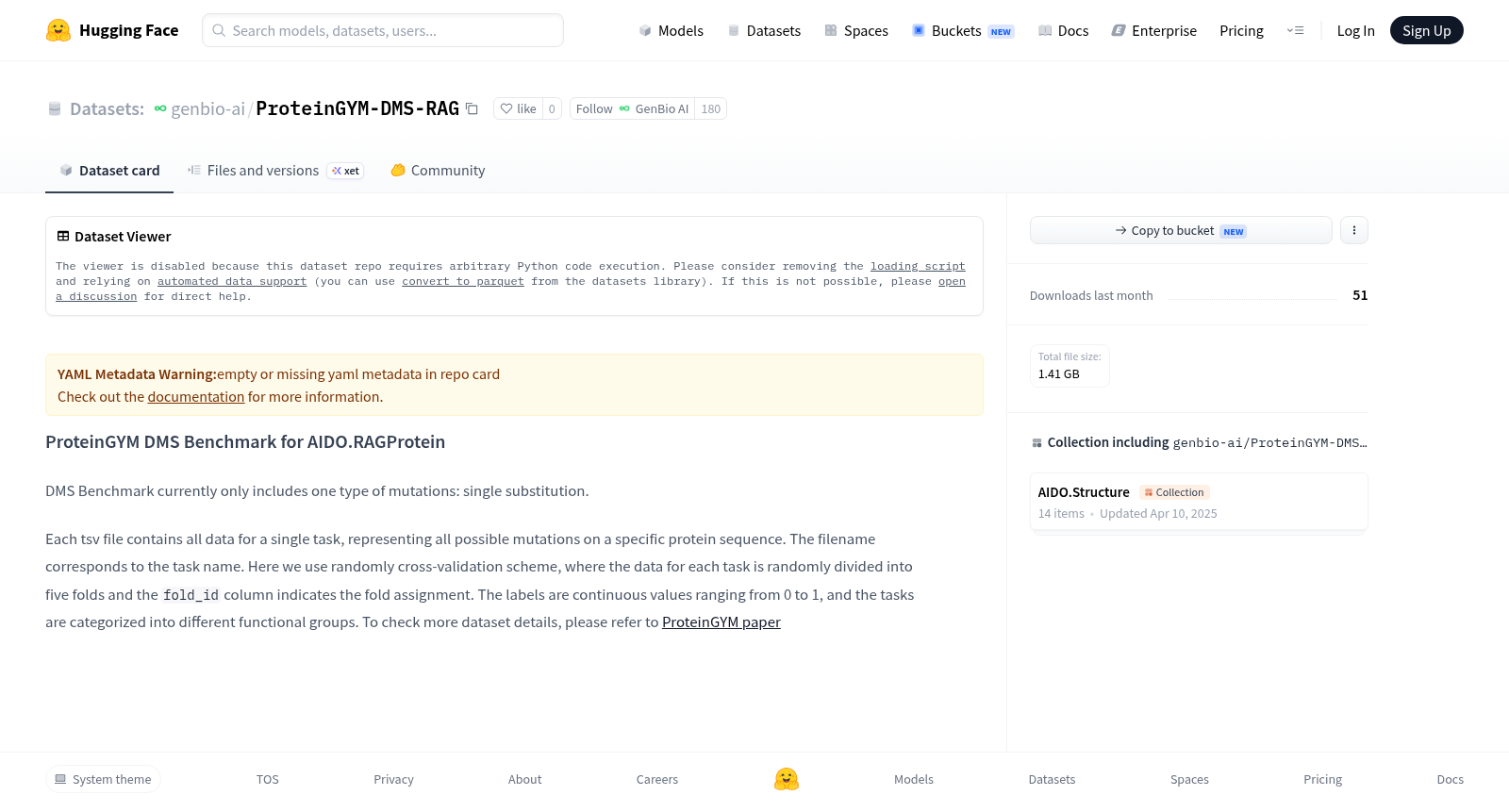Click the Hugging Face emoji in the footer
This screenshot has height=812, width=1509.
[x=787, y=779]
